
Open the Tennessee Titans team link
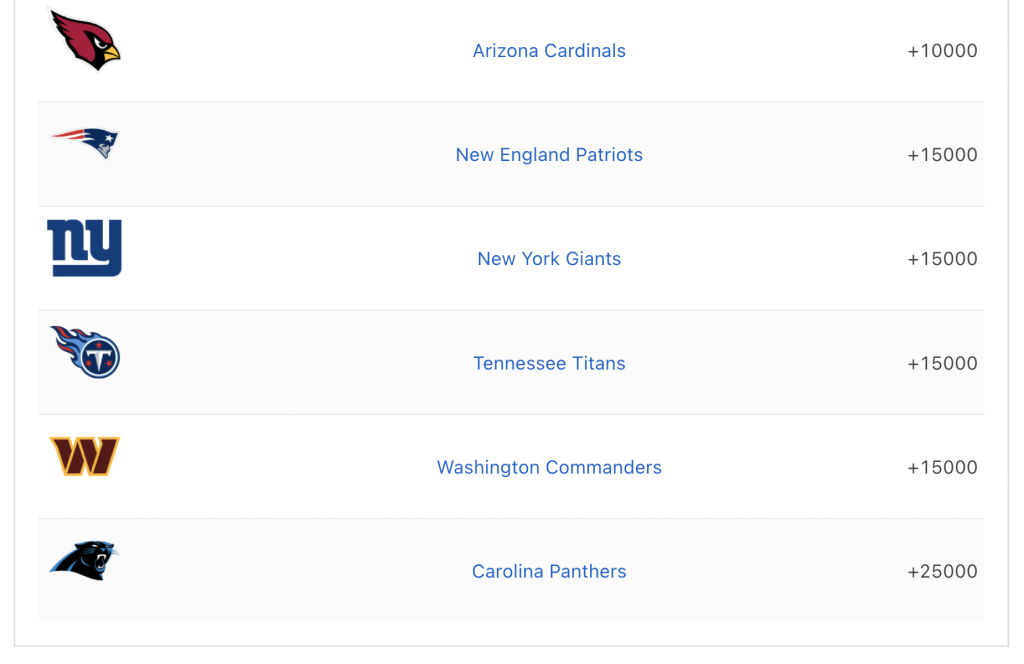(x=549, y=363)
